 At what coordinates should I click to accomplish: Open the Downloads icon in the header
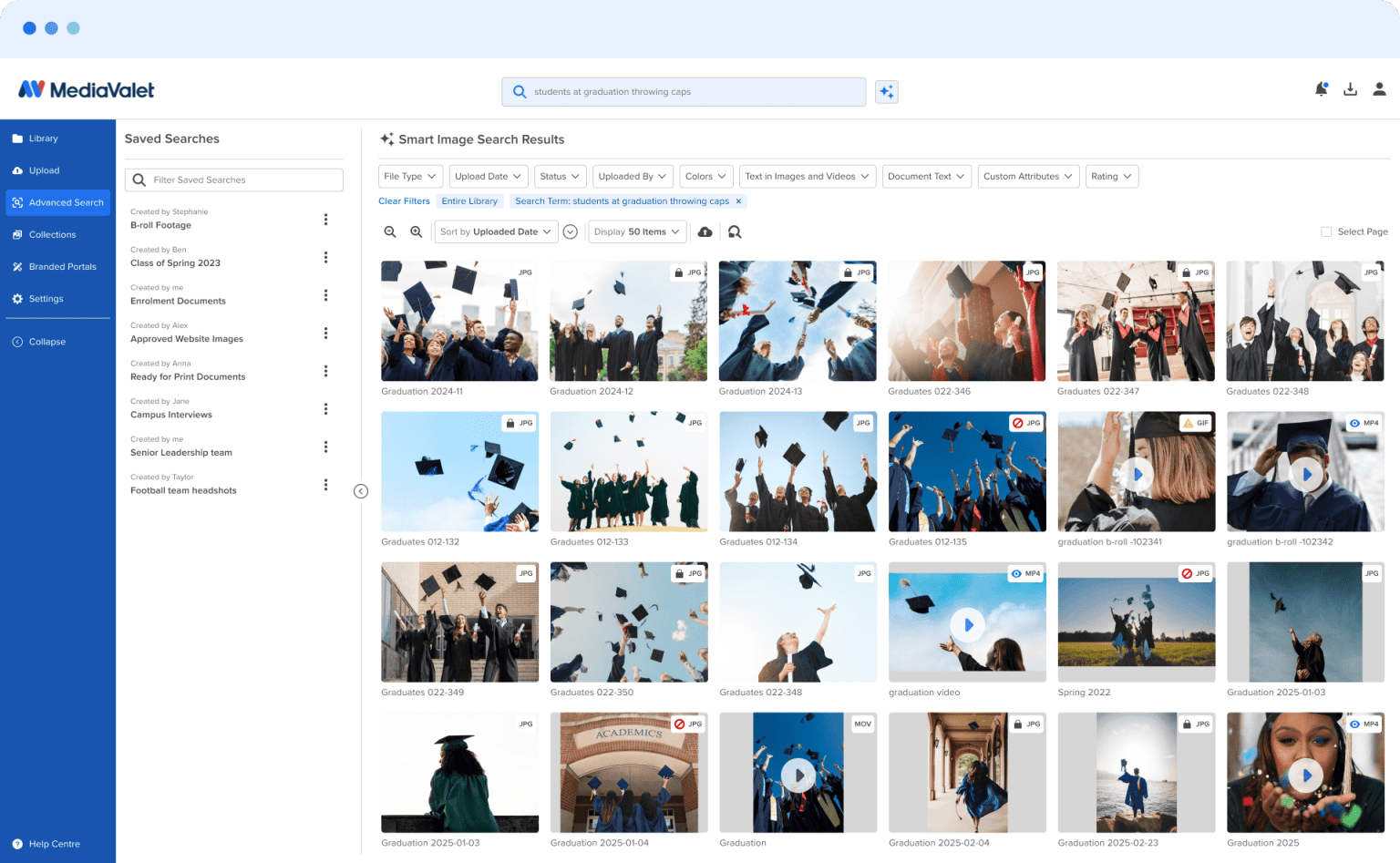click(1350, 88)
